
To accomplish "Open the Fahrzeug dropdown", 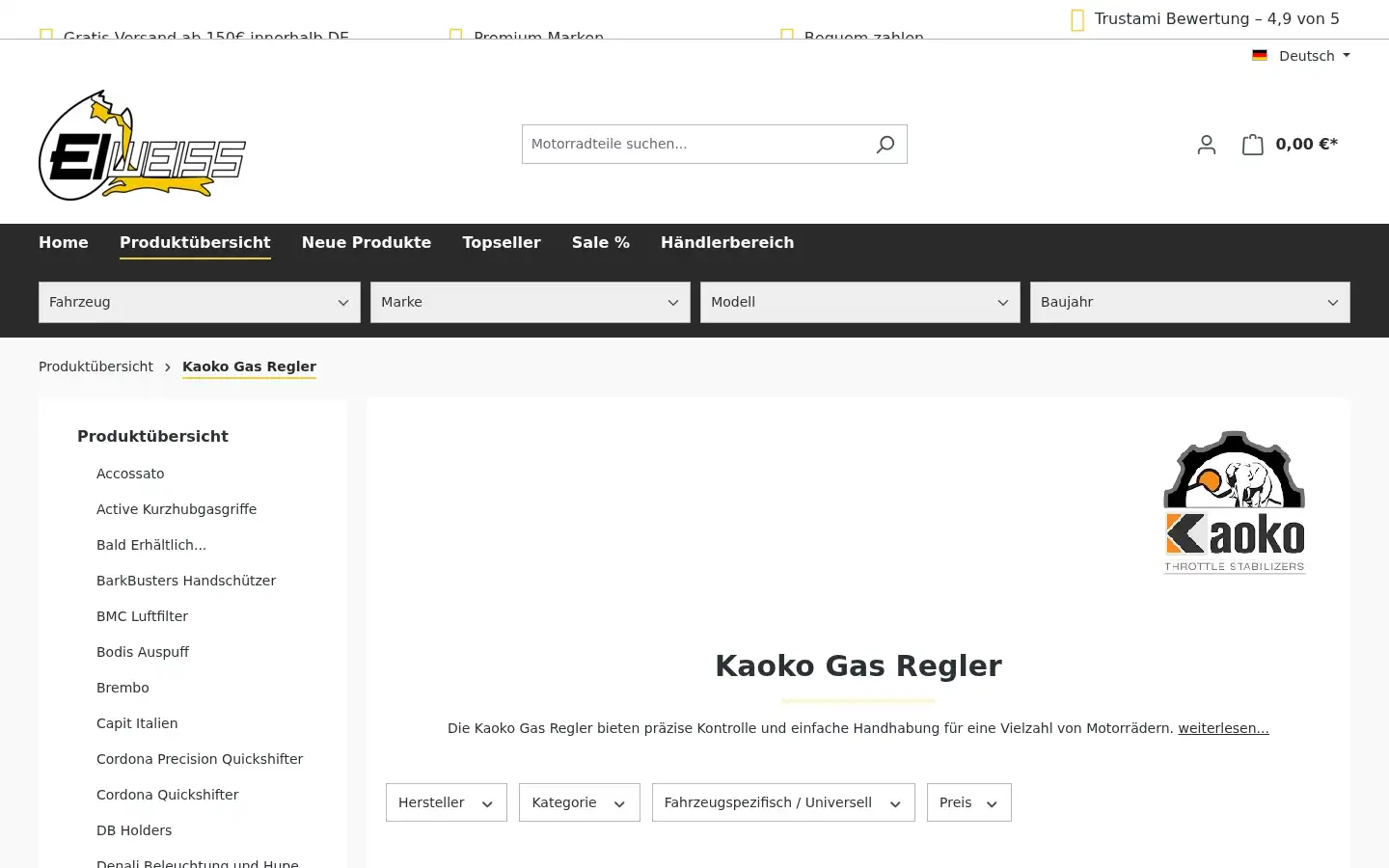I will (200, 302).
